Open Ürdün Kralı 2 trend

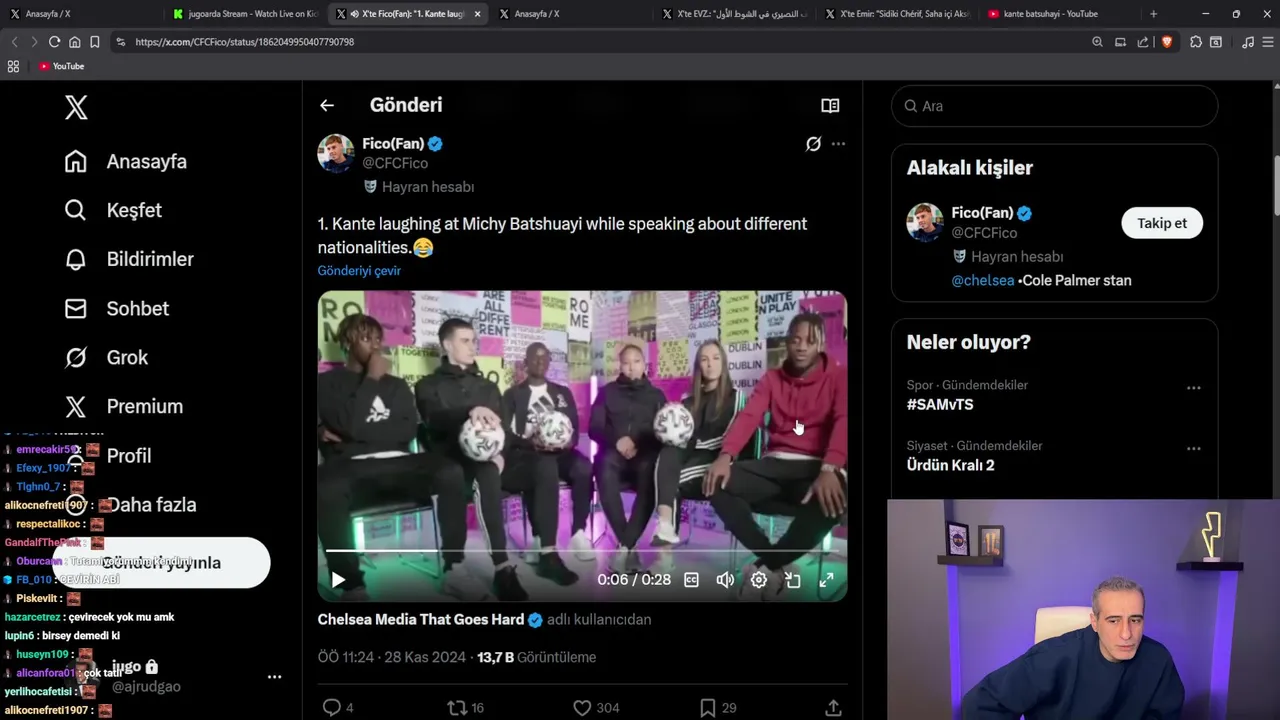point(950,465)
